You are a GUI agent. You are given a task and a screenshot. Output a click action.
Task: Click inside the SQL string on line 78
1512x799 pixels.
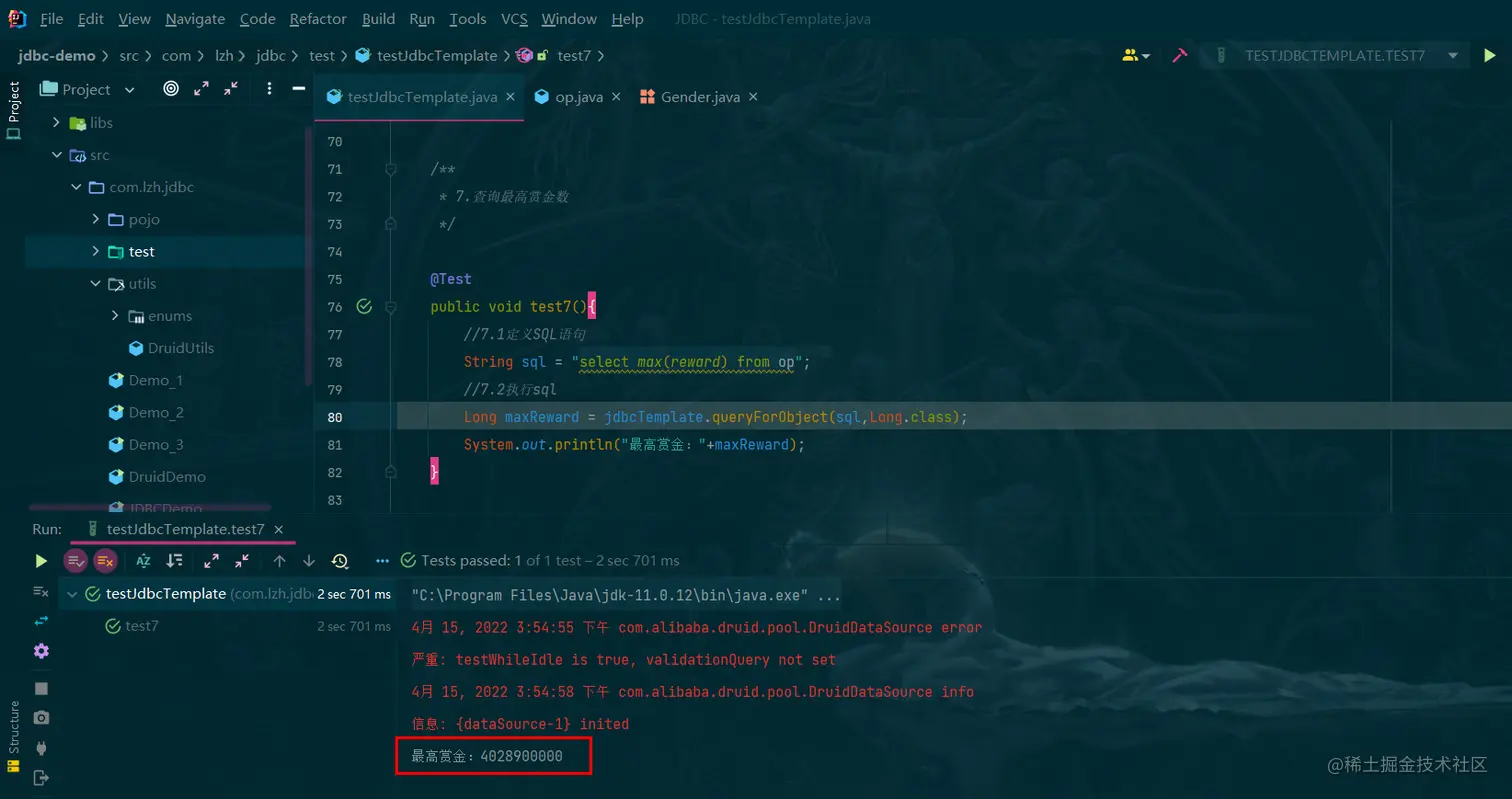click(x=688, y=362)
